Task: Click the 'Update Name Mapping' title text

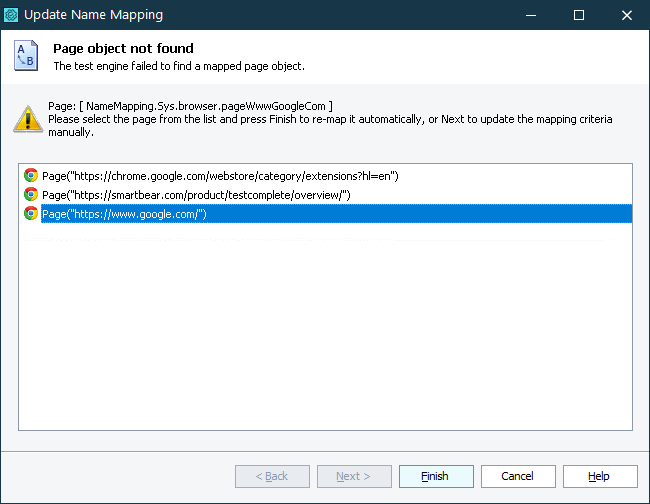Action: (92, 15)
